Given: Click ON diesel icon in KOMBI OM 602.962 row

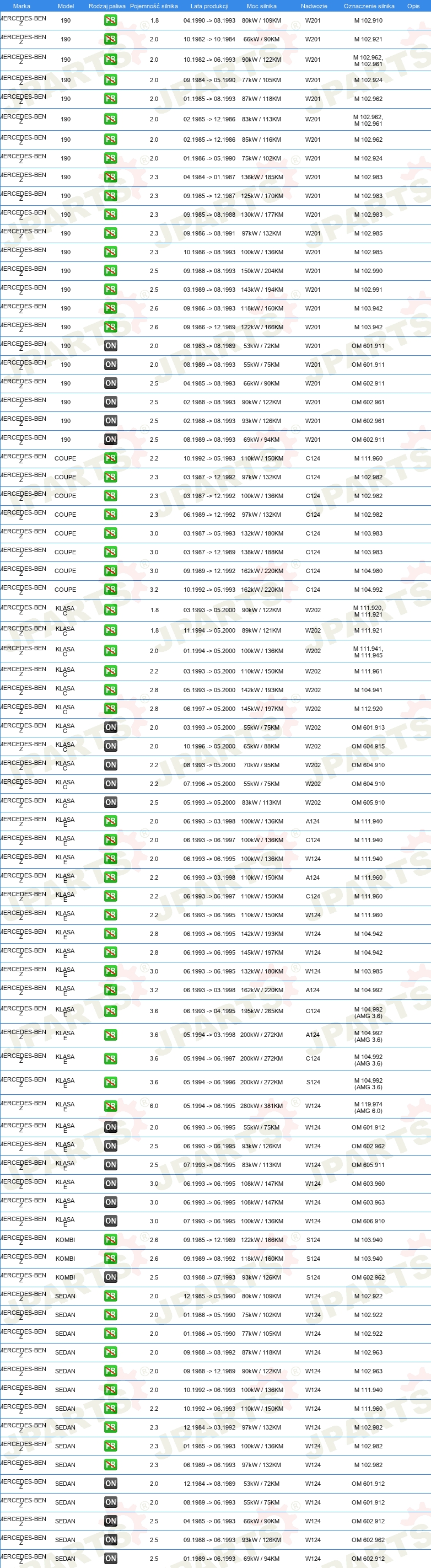Looking at the screenshot, I should [x=110, y=1277].
